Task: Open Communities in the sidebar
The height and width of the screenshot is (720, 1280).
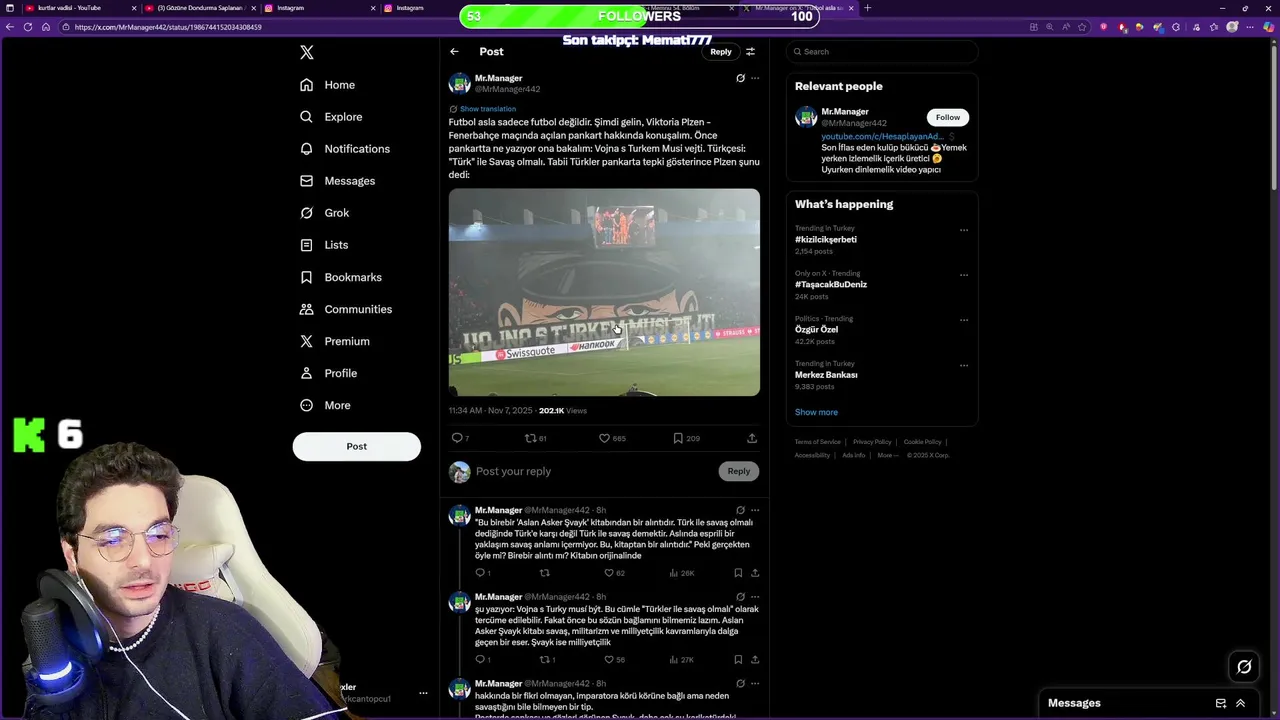Action: click(x=346, y=309)
